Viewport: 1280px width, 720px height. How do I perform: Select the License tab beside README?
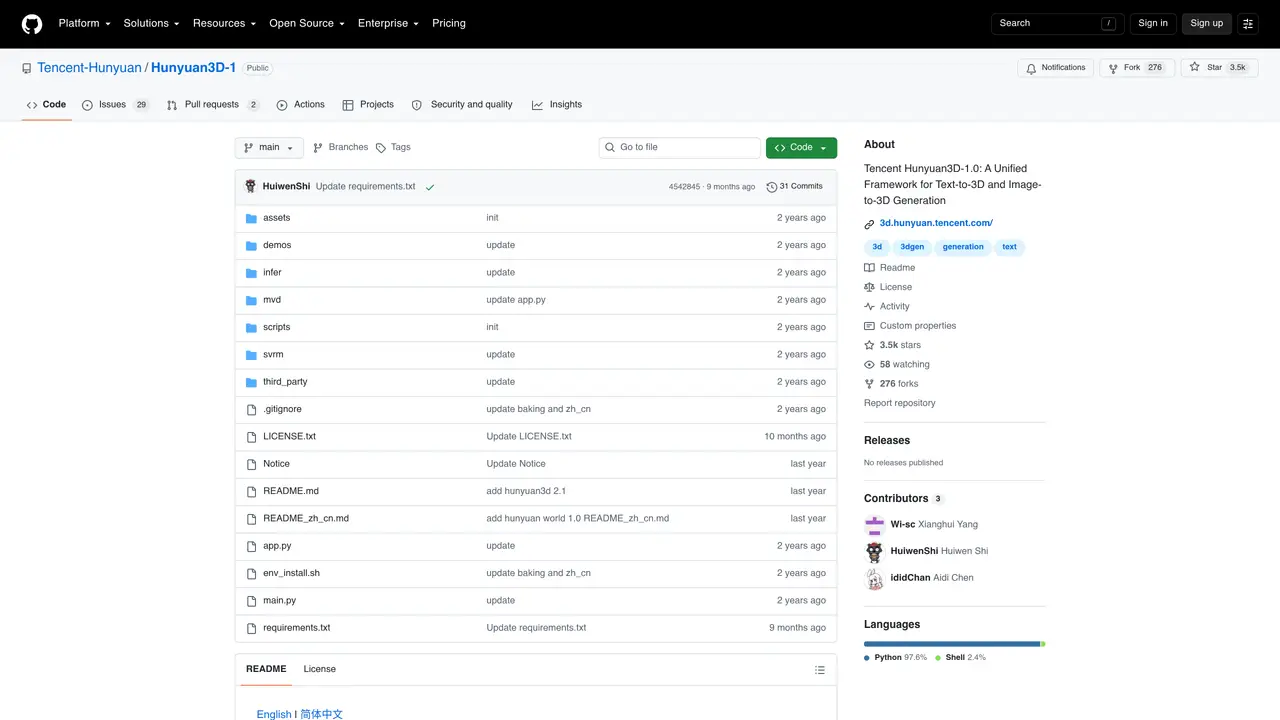click(x=320, y=669)
